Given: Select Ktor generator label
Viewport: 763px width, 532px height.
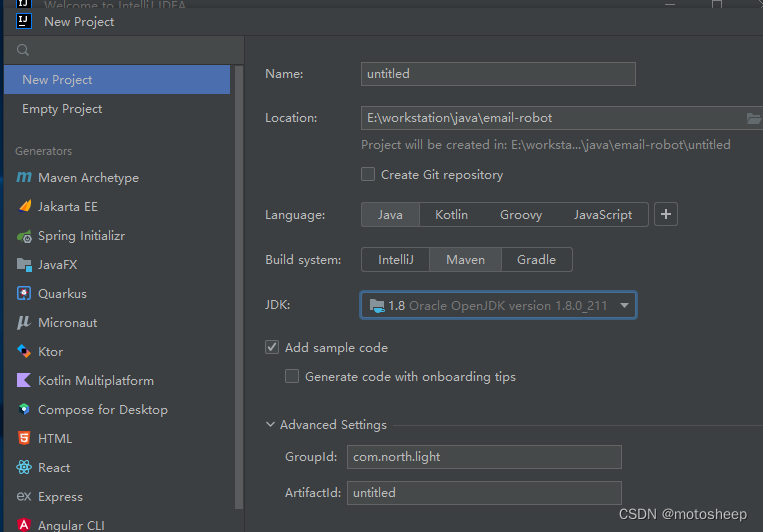Looking at the screenshot, I should (x=50, y=351).
